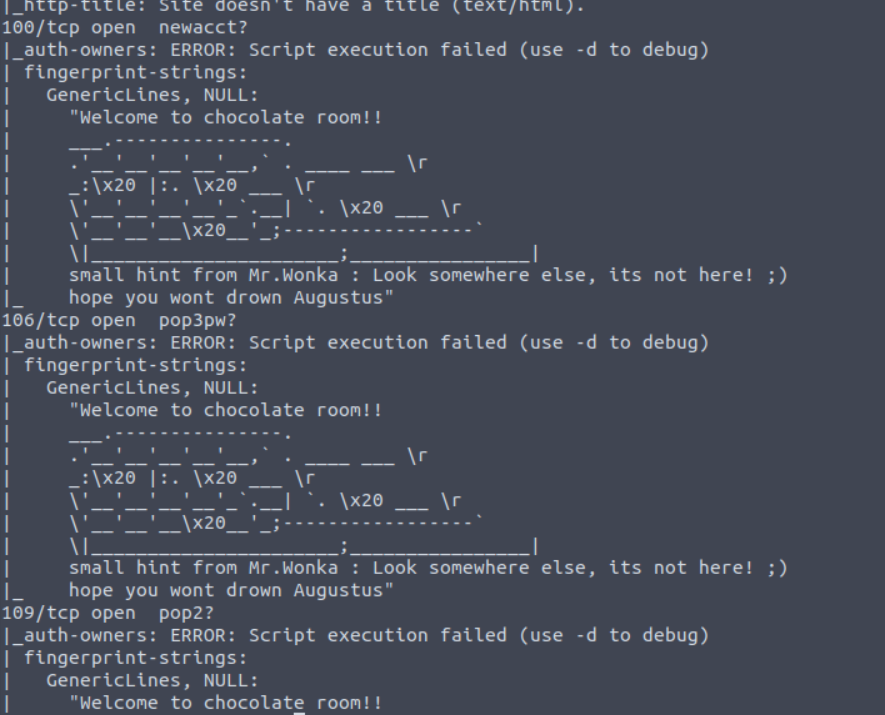Click Mr.Wonka hint line in port 100 block
Image resolution: width=885 pixels, height=715 pixels.
pos(428,275)
